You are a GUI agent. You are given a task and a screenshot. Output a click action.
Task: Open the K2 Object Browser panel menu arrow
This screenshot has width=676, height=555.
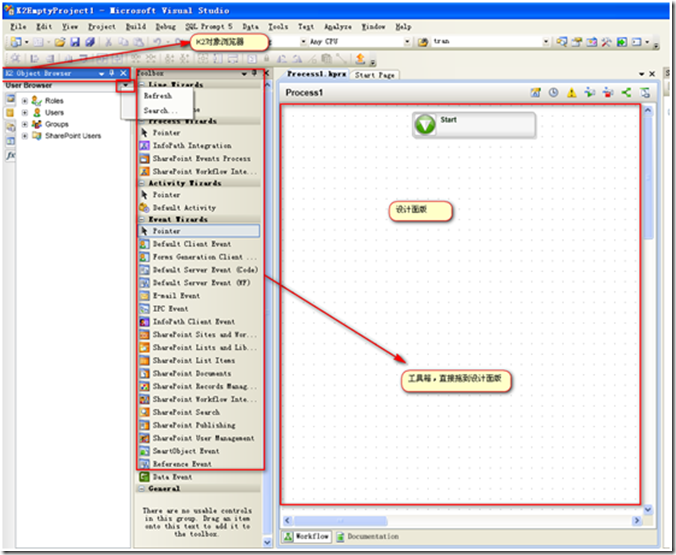click(x=101, y=74)
